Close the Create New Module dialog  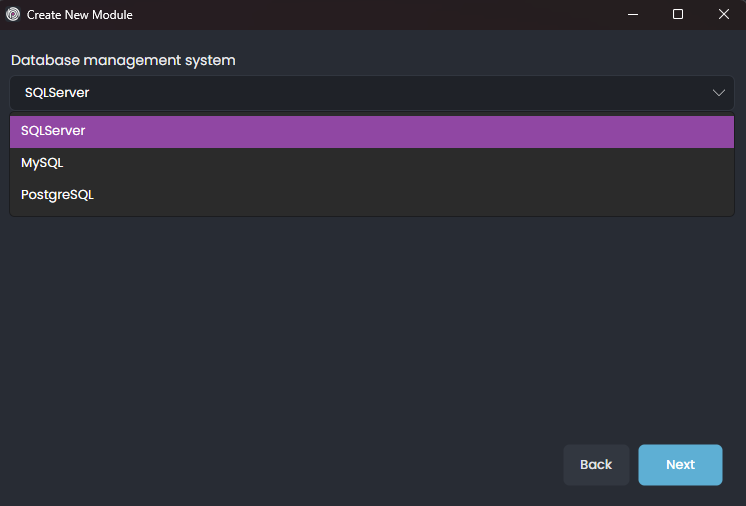(x=723, y=15)
